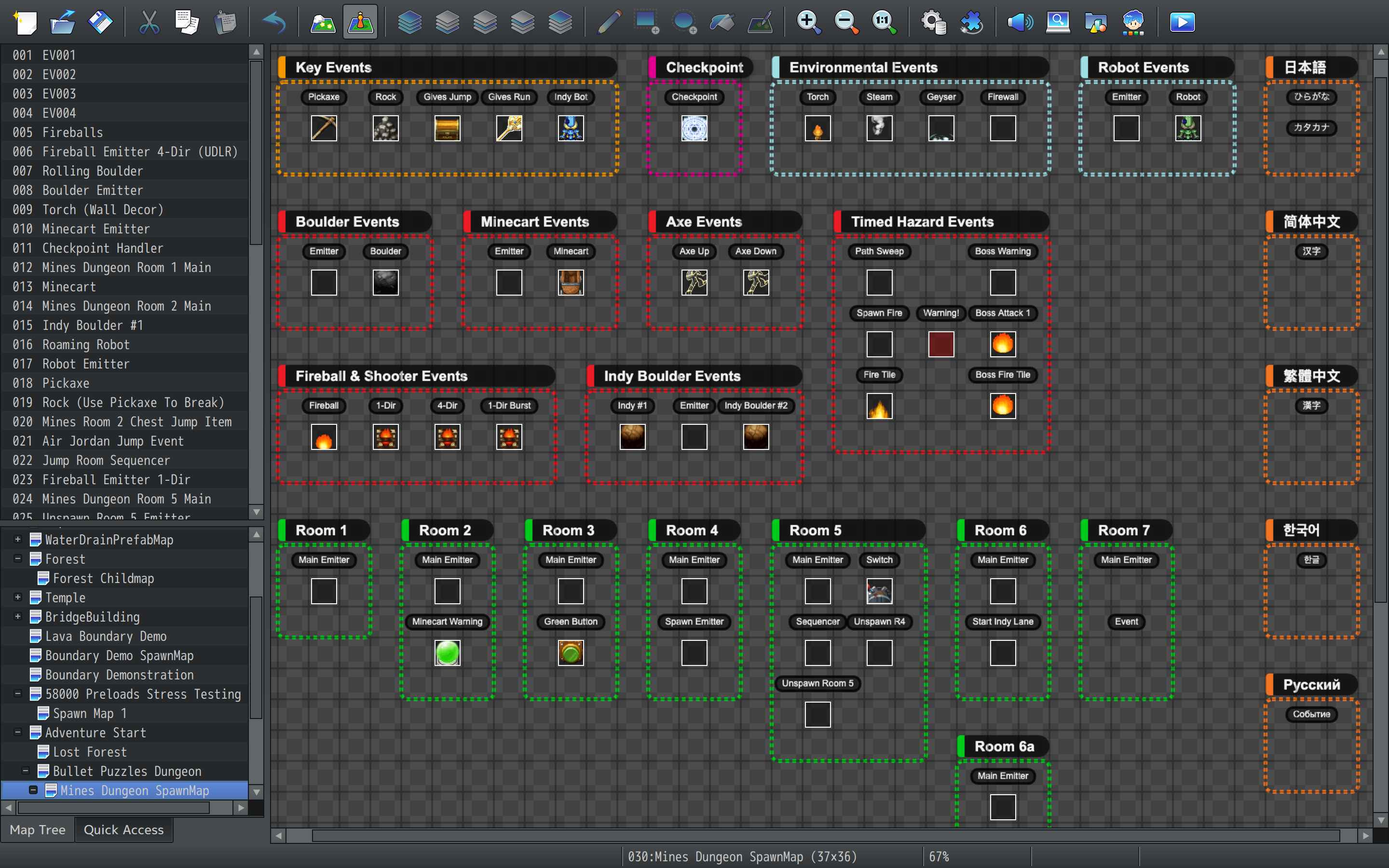This screenshot has width=1389, height=868.
Task: Collapse the Adventure Start tree node
Action: [18, 732]
